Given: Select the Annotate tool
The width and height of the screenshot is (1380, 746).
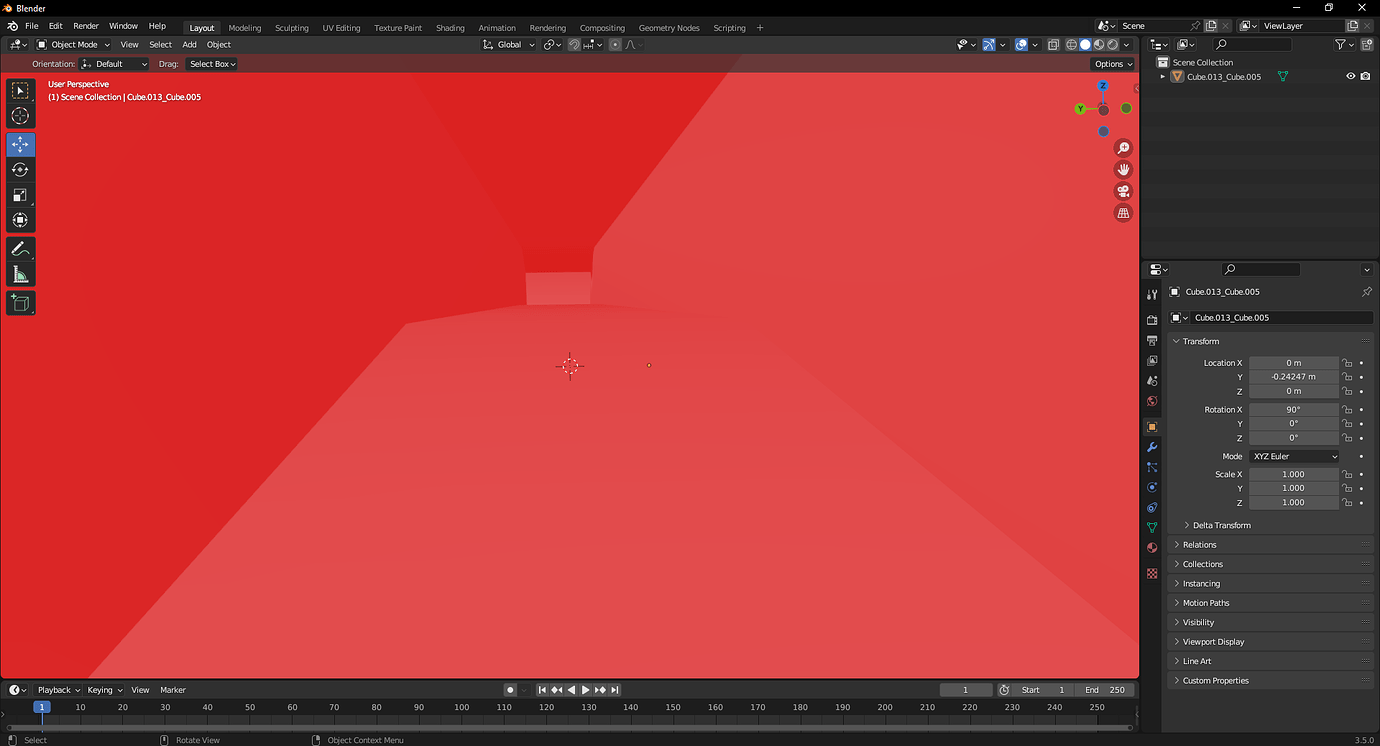Looking at the screenshot, I should 20,248.
